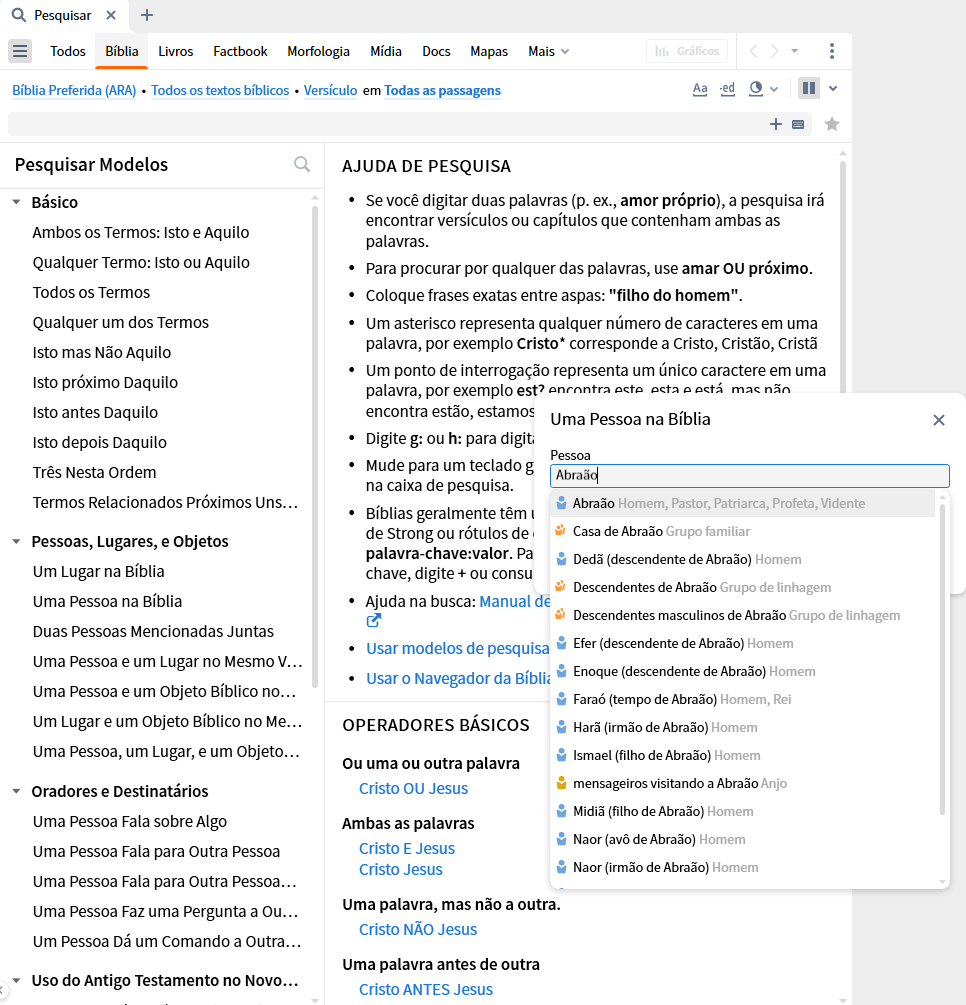
Task: Switch to the Livros tab
Action: [176, 51]
